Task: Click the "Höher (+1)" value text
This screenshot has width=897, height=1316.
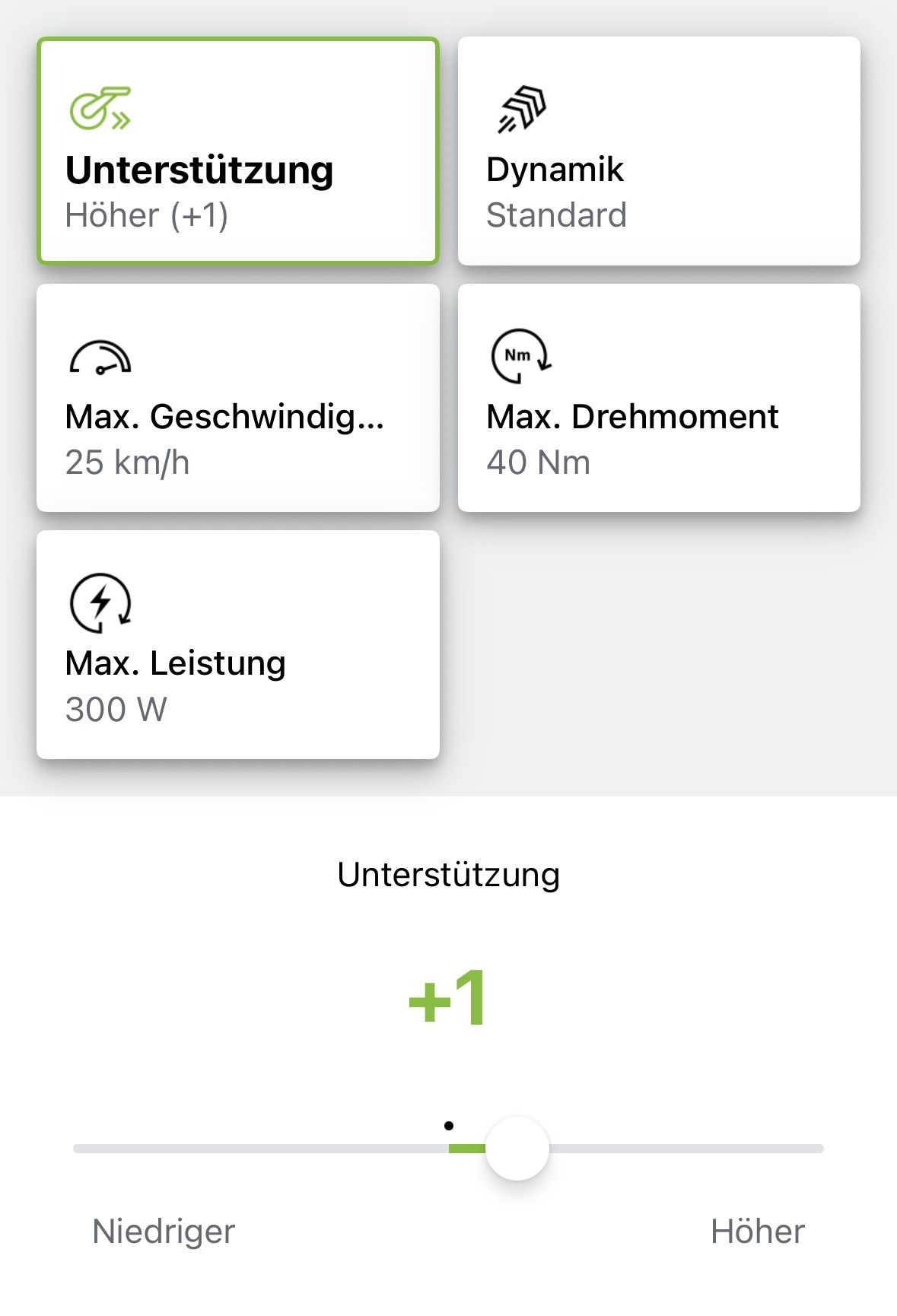Action: pyautogui.click(x=147, y=215)
